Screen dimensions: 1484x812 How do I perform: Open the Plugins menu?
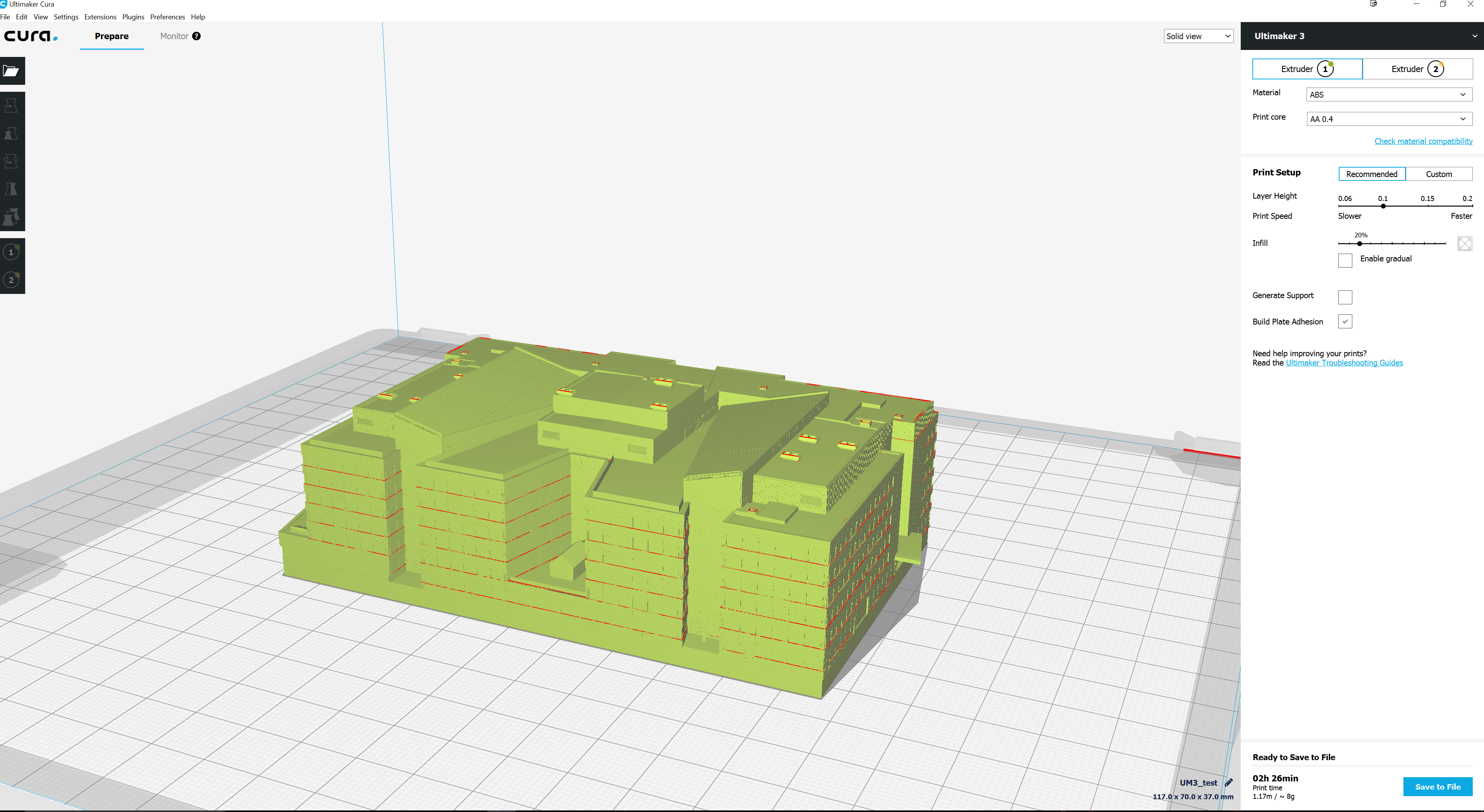pyautogui.click(x=133, y=17)
